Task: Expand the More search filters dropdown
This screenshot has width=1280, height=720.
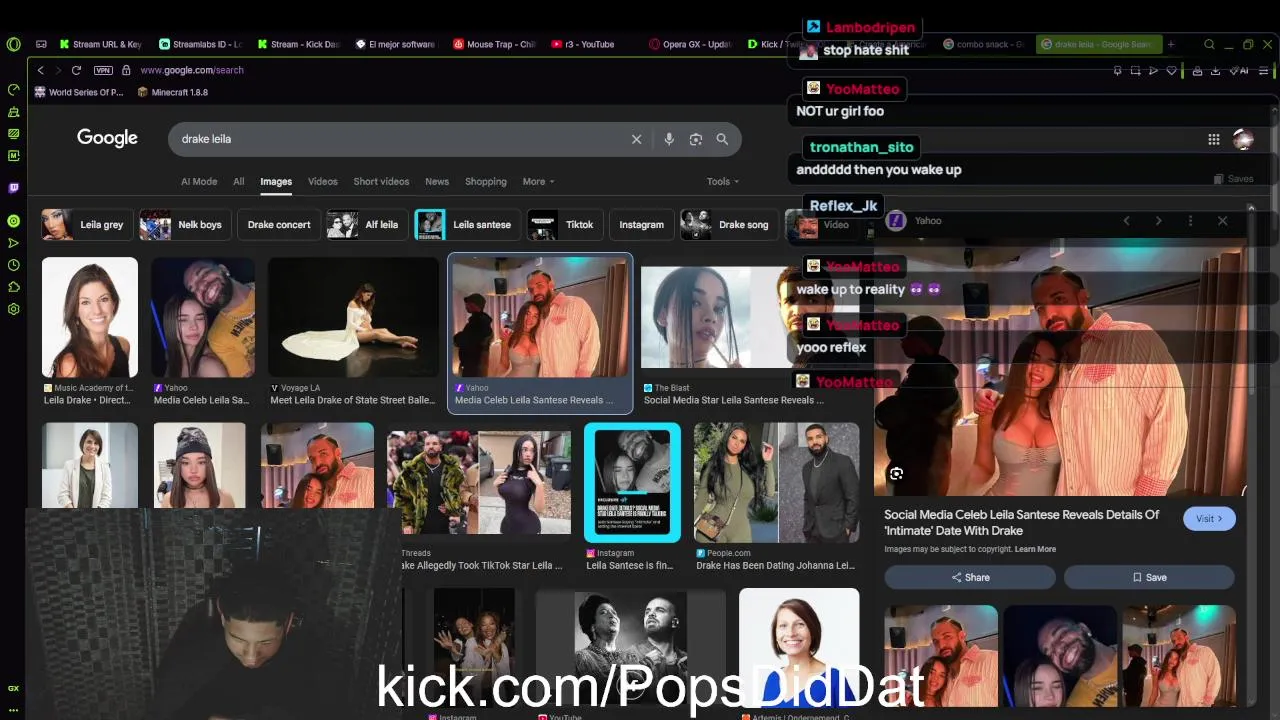Action: (538, 181)
